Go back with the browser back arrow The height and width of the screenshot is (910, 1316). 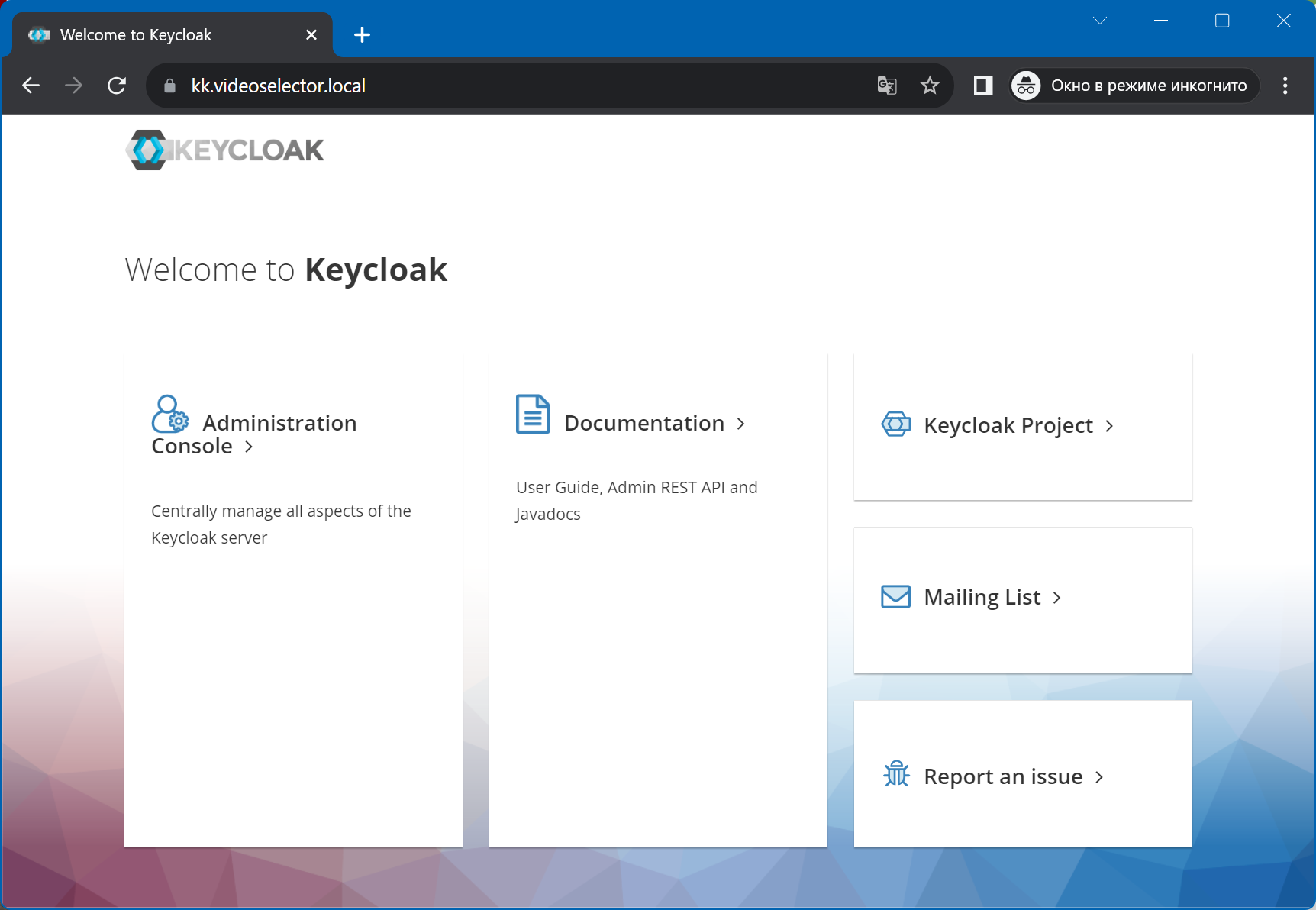(x=31, y=86)
